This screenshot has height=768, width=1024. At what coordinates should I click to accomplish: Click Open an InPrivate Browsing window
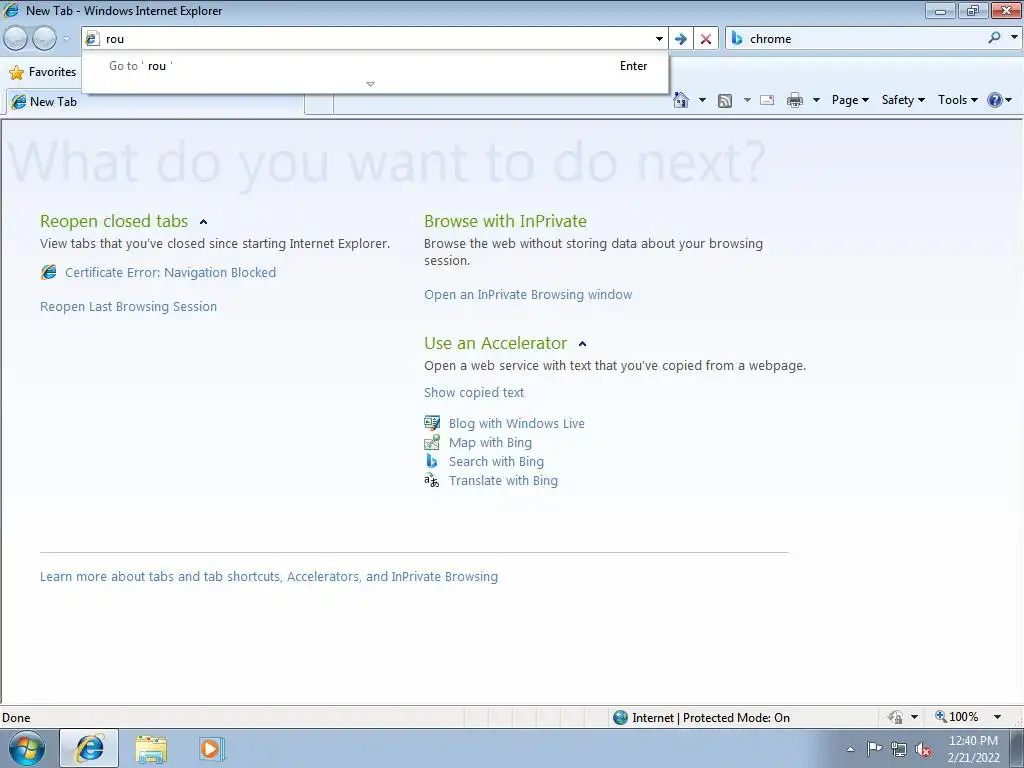(x=528, y=295)
